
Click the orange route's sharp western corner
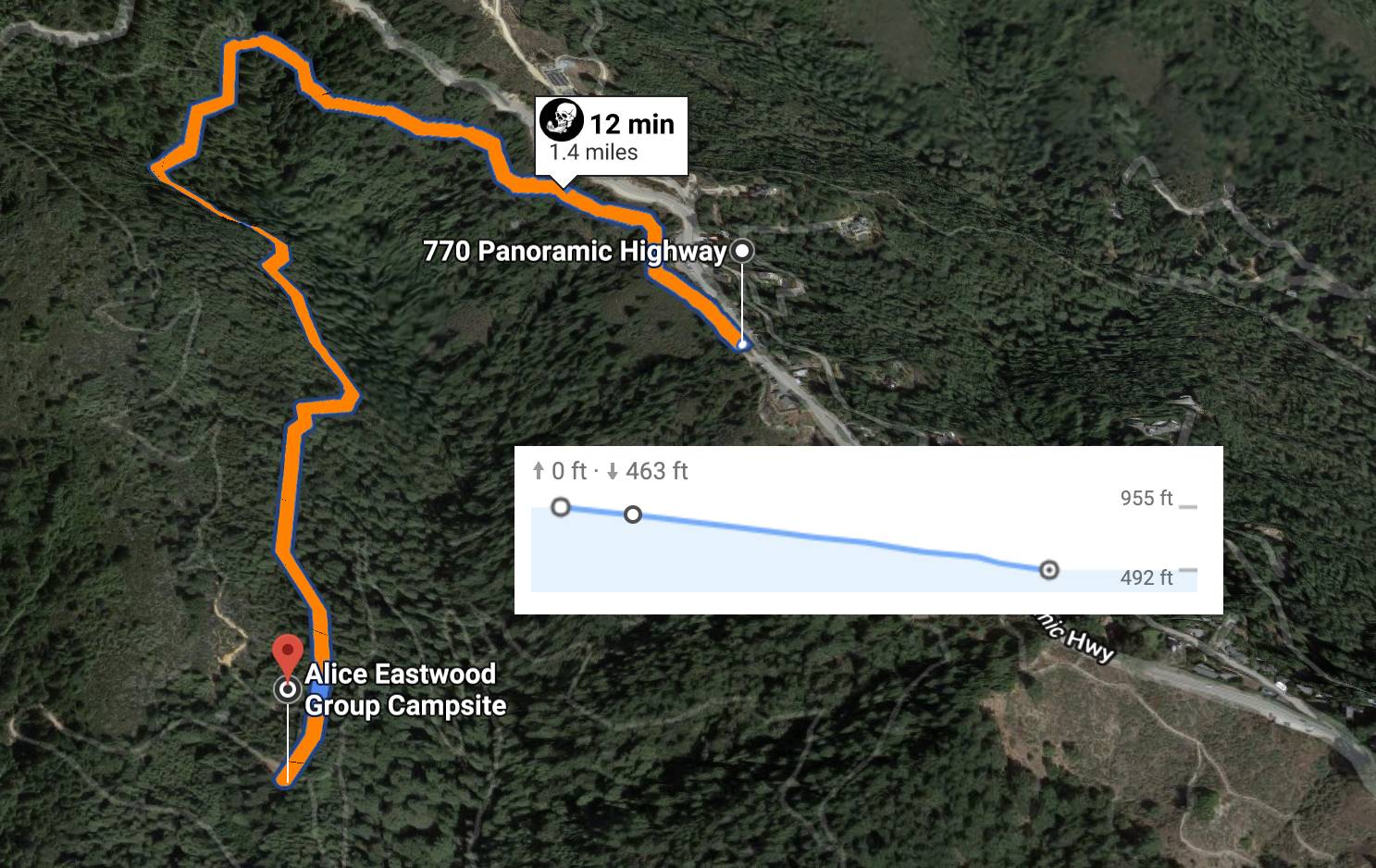point(155,167)
